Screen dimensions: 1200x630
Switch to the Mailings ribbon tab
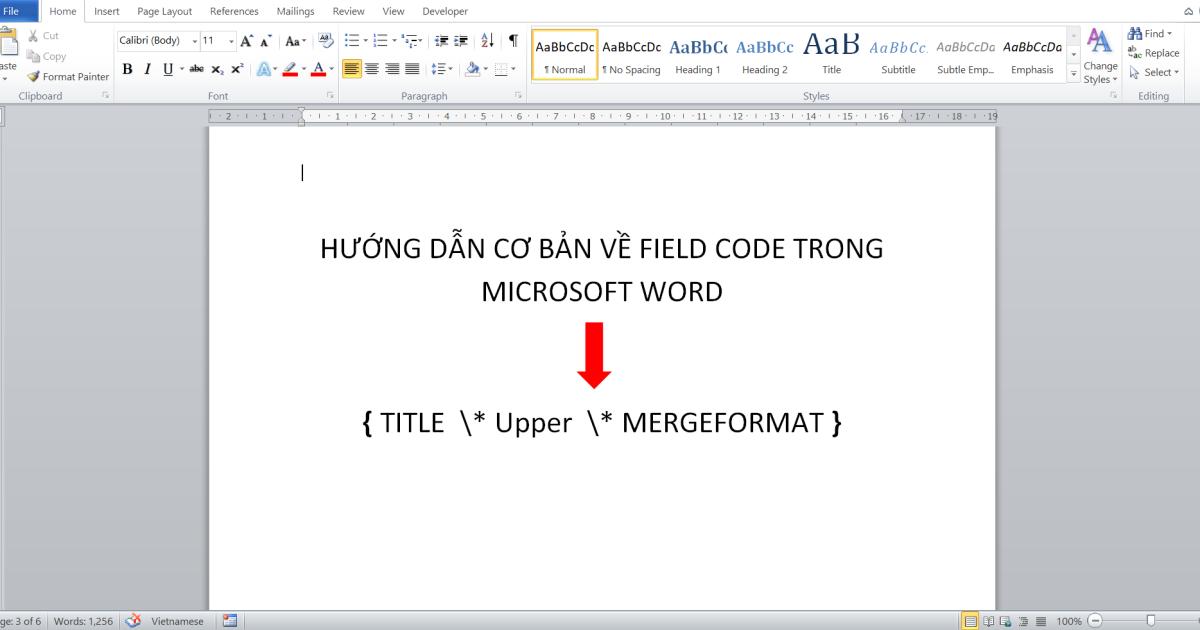(x=295, y=11)
